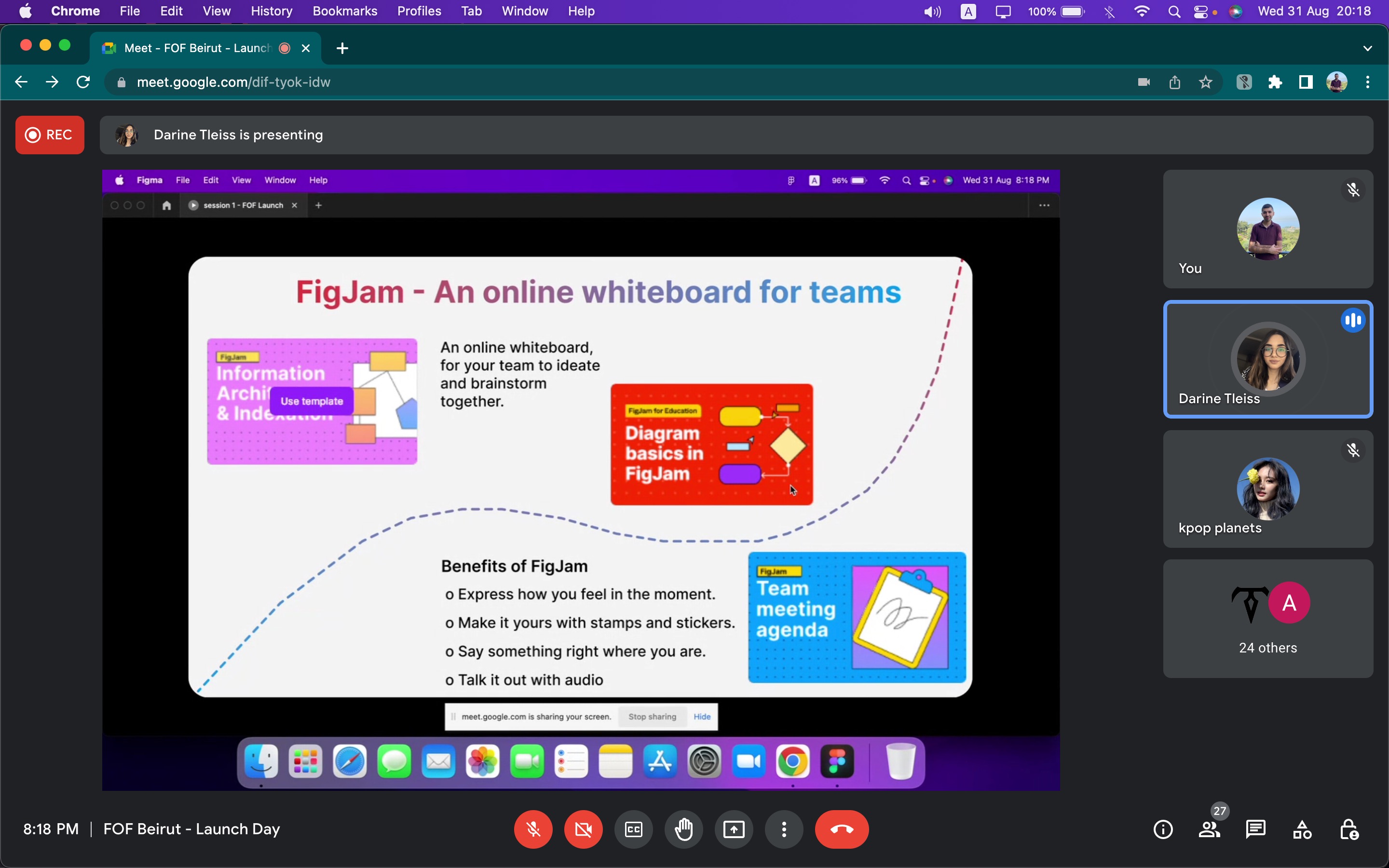Open the Activities shapes icon
The height and width of the screenshot is (868, 1389).
pyautogui.click(x=1302, y=829)
